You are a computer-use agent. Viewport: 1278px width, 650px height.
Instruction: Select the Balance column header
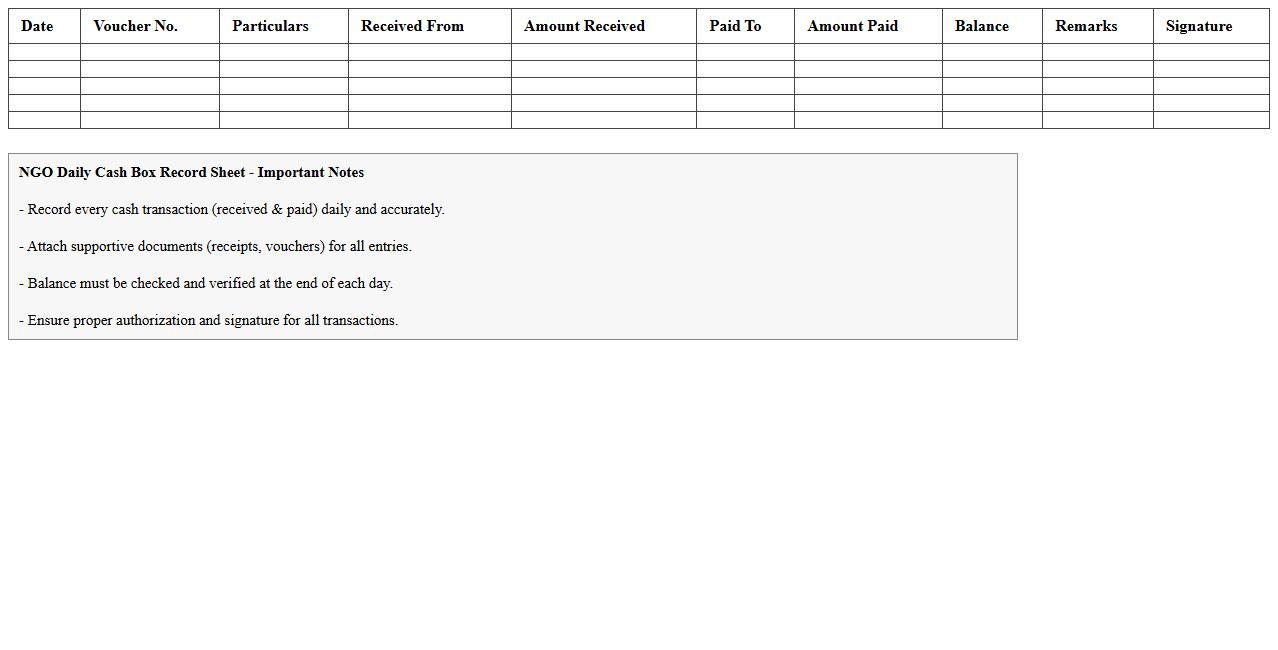point(981,26)
